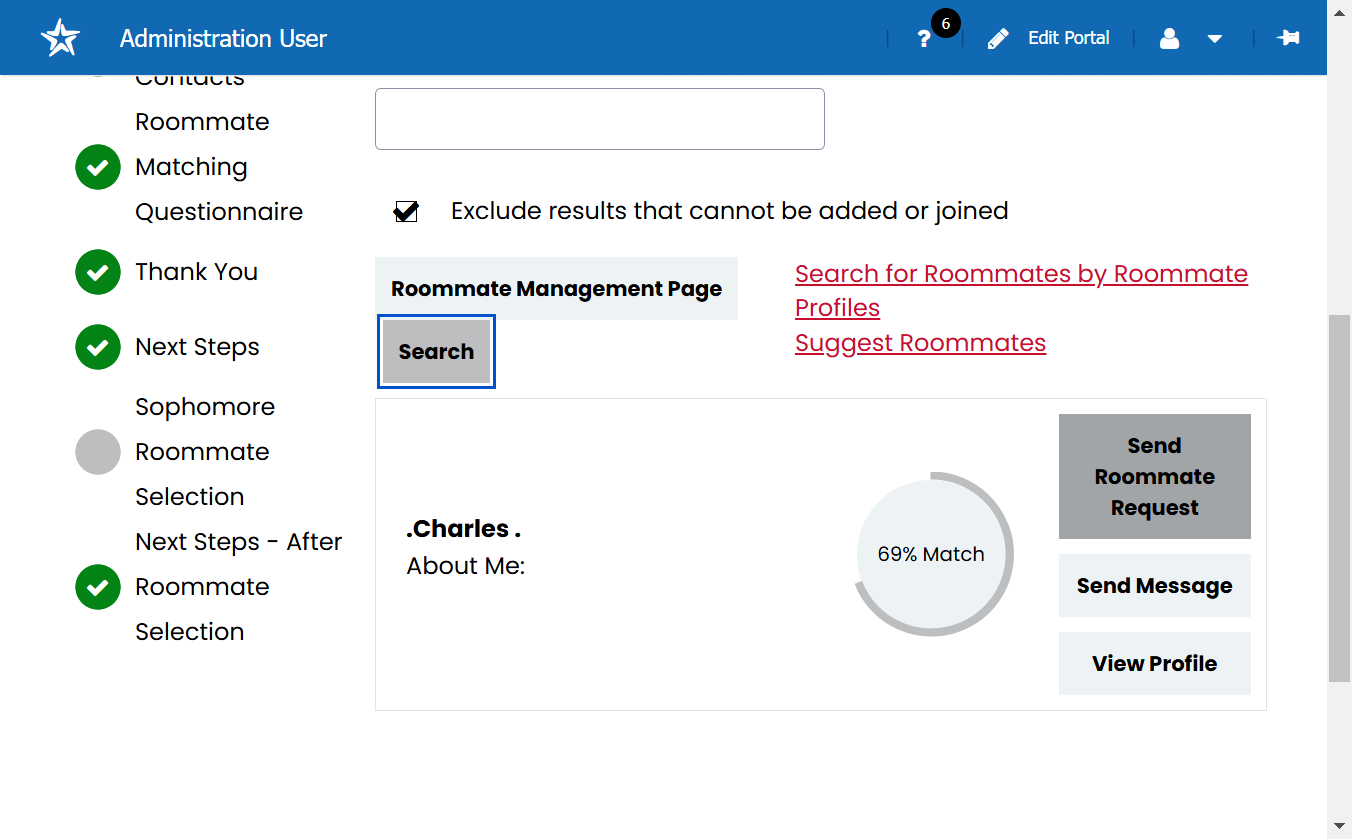
Task: Click the Edit Portal text link
Action: point(1069,38)
